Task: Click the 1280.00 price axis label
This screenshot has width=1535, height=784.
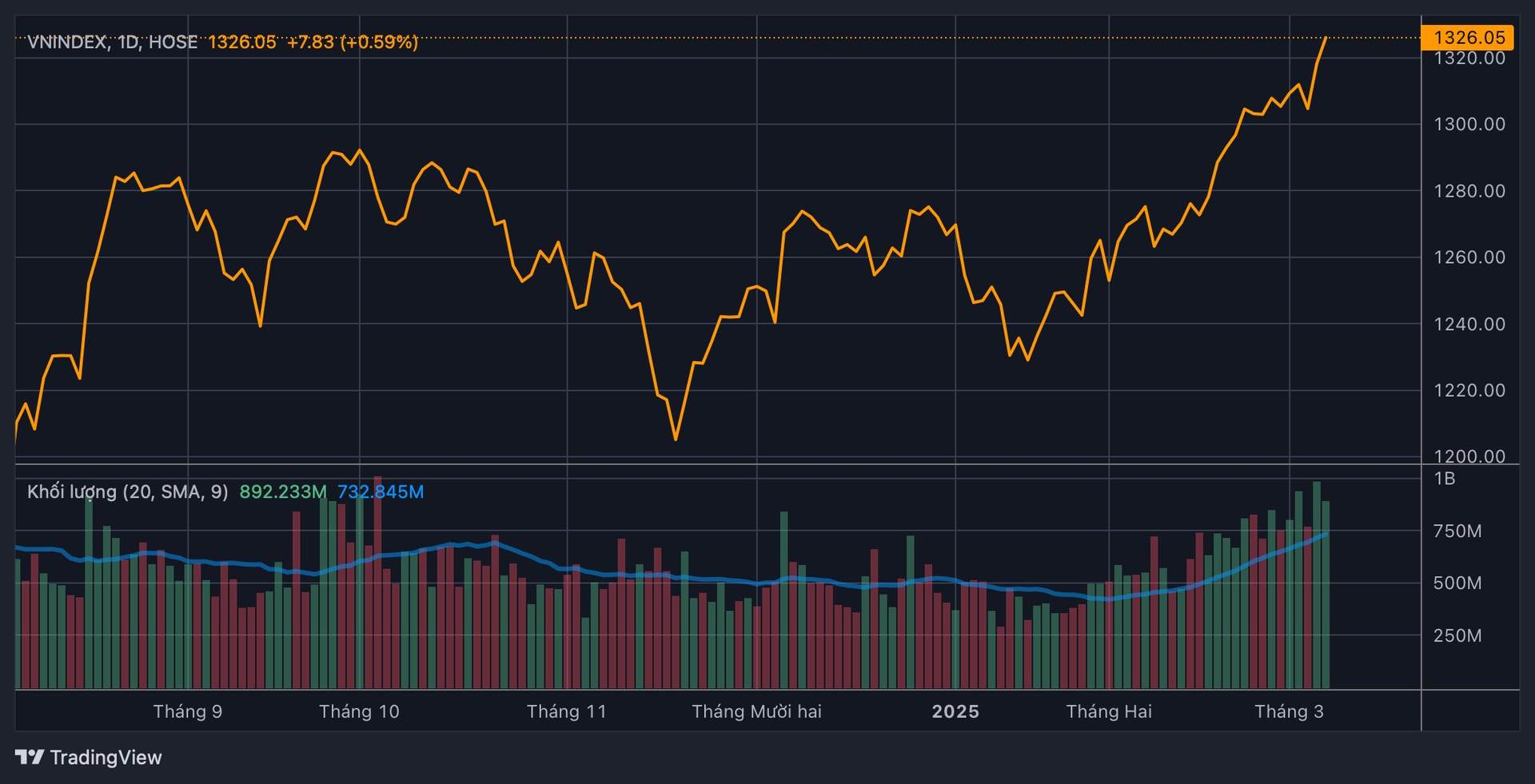Action: tap(1469, 191)
